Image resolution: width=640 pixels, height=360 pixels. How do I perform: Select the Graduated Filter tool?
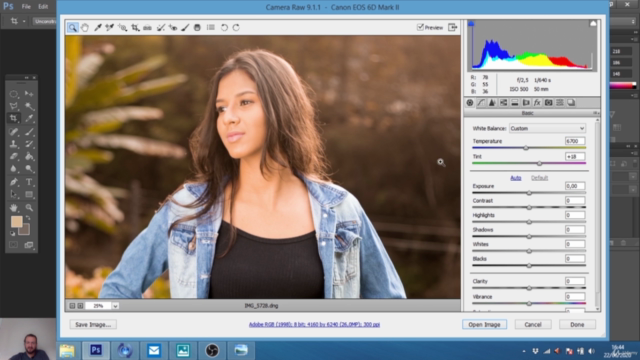[x=197, y=27]
